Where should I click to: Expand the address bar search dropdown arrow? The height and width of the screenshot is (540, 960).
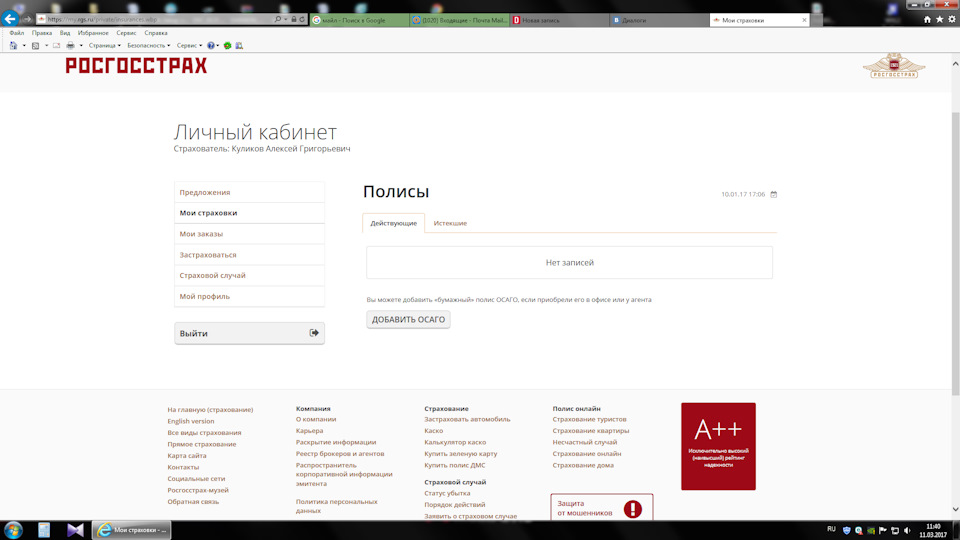pos(285,20)
